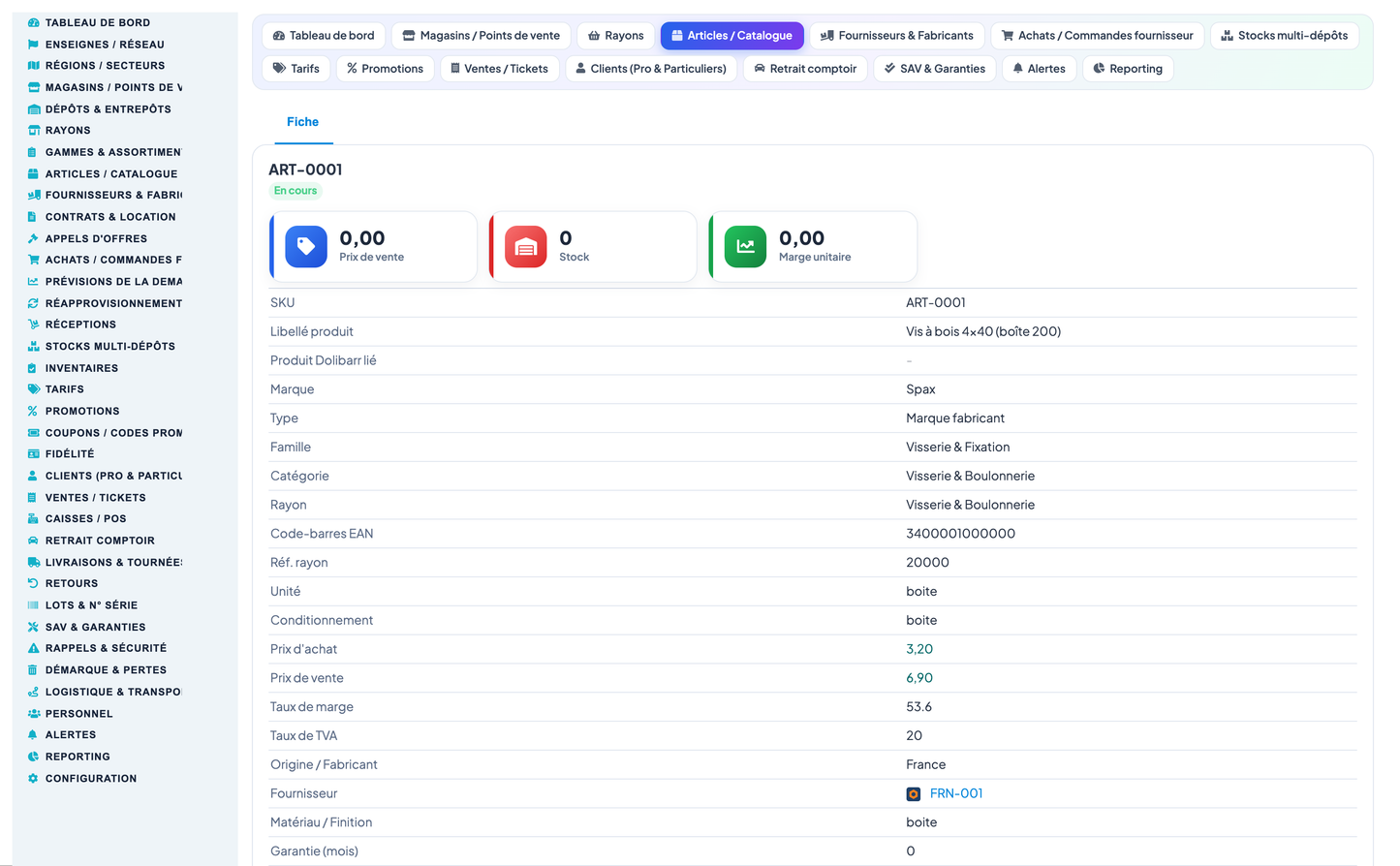The width and height of the screenshot is (1400, 866).
Task: Open Reporting in the sidebar
Action: click(x=78, y=758)
